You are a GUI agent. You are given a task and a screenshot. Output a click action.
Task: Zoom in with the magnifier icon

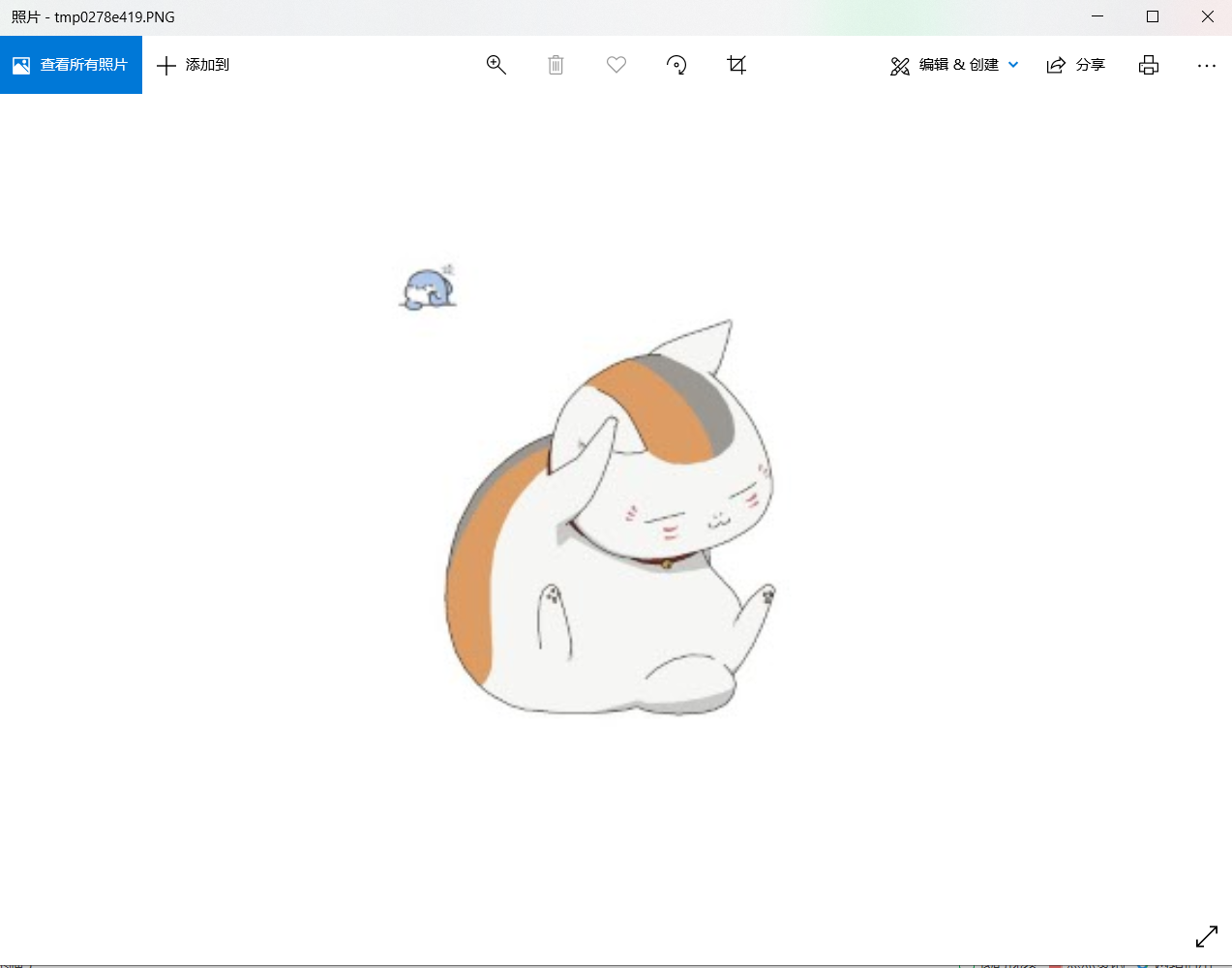pyautogui.click(x=496, y=65)
